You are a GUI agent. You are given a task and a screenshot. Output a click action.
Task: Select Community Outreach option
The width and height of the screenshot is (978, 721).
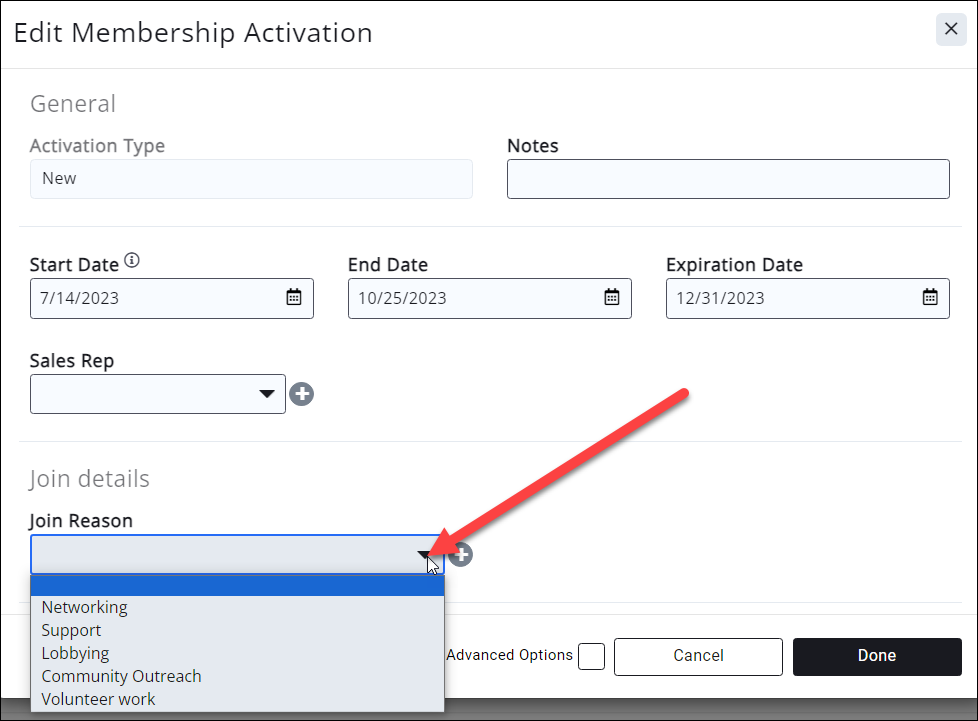[121, 676]
